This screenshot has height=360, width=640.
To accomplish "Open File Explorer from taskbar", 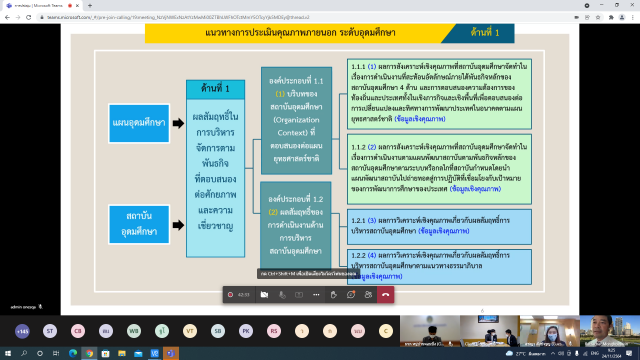I will (x=122, y=353).
